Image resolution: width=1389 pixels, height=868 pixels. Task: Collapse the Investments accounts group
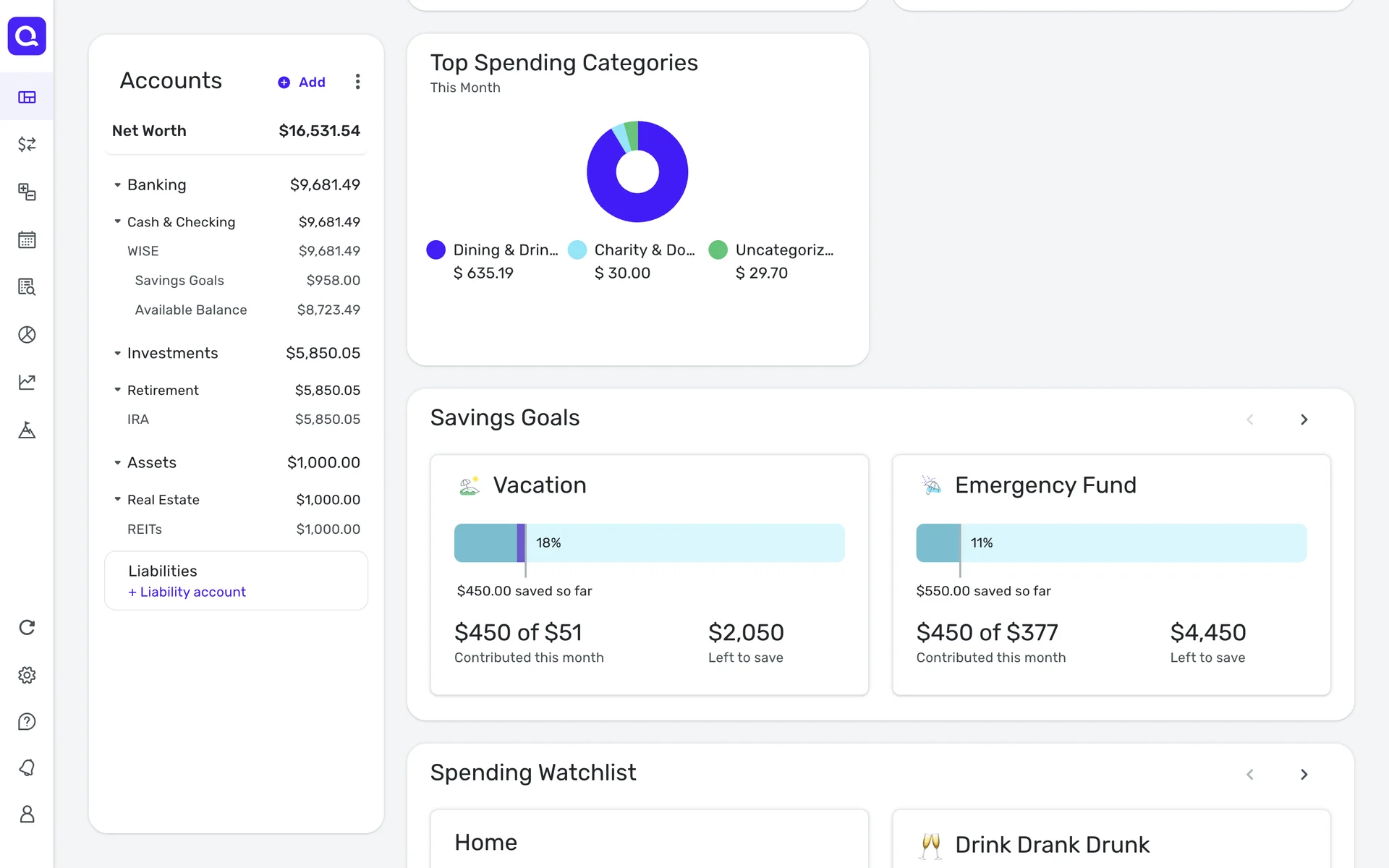tap(117, 354)
